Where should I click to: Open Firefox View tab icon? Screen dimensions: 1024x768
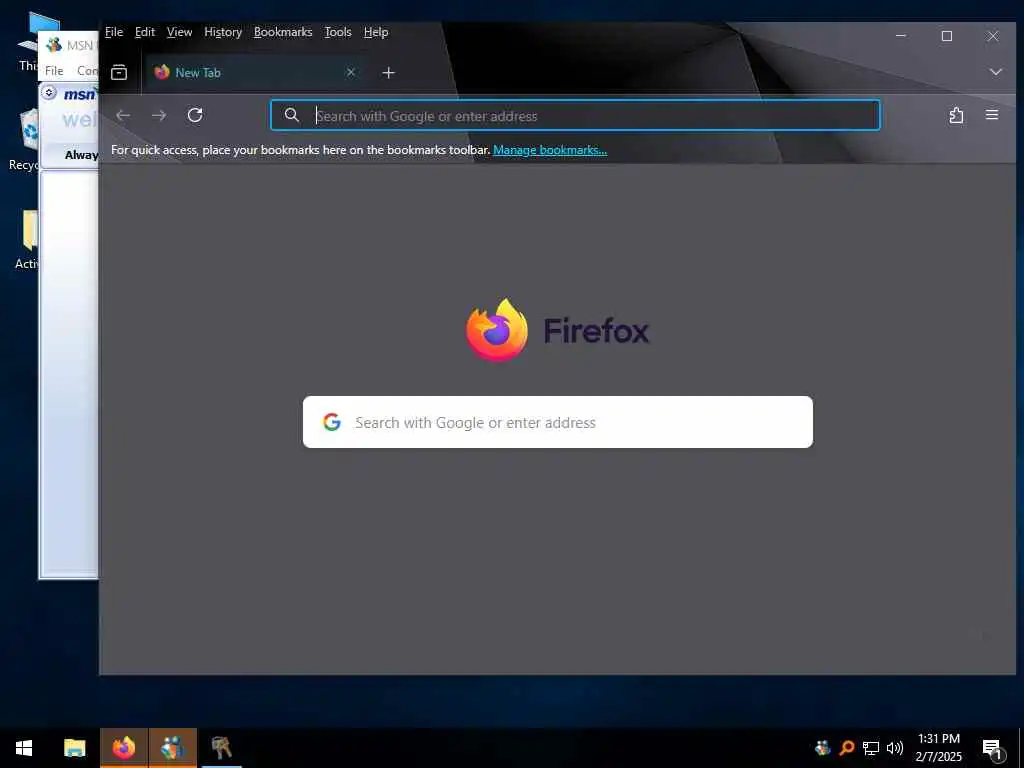pyautogui.click(x=119, y=72)
